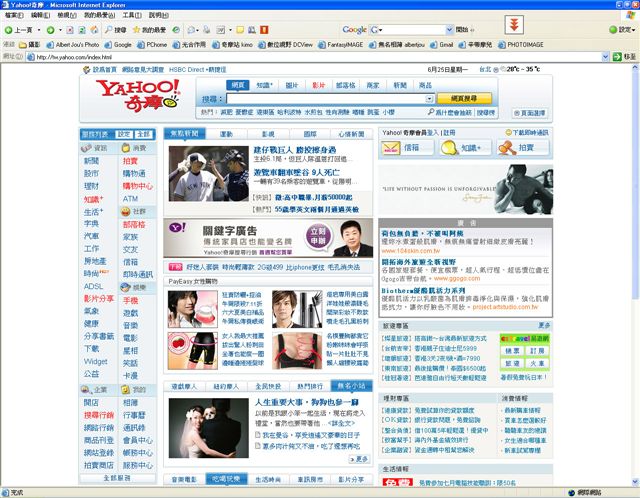Open the DCView bookmark in links bar
This screenshot has width=640, height=498.
[x=285, y=45]
